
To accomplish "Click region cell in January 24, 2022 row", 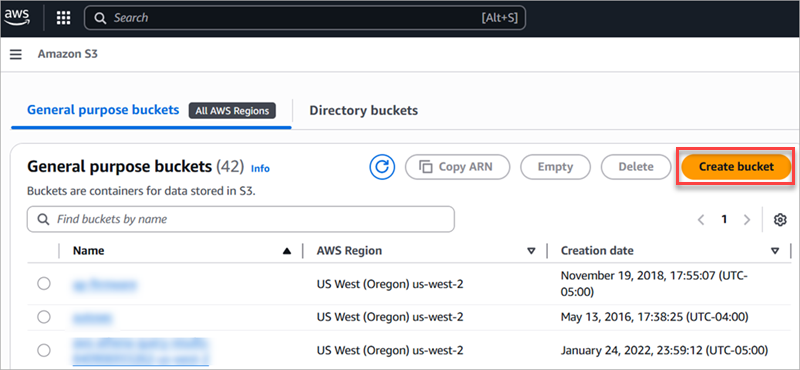I will (390, 351).
